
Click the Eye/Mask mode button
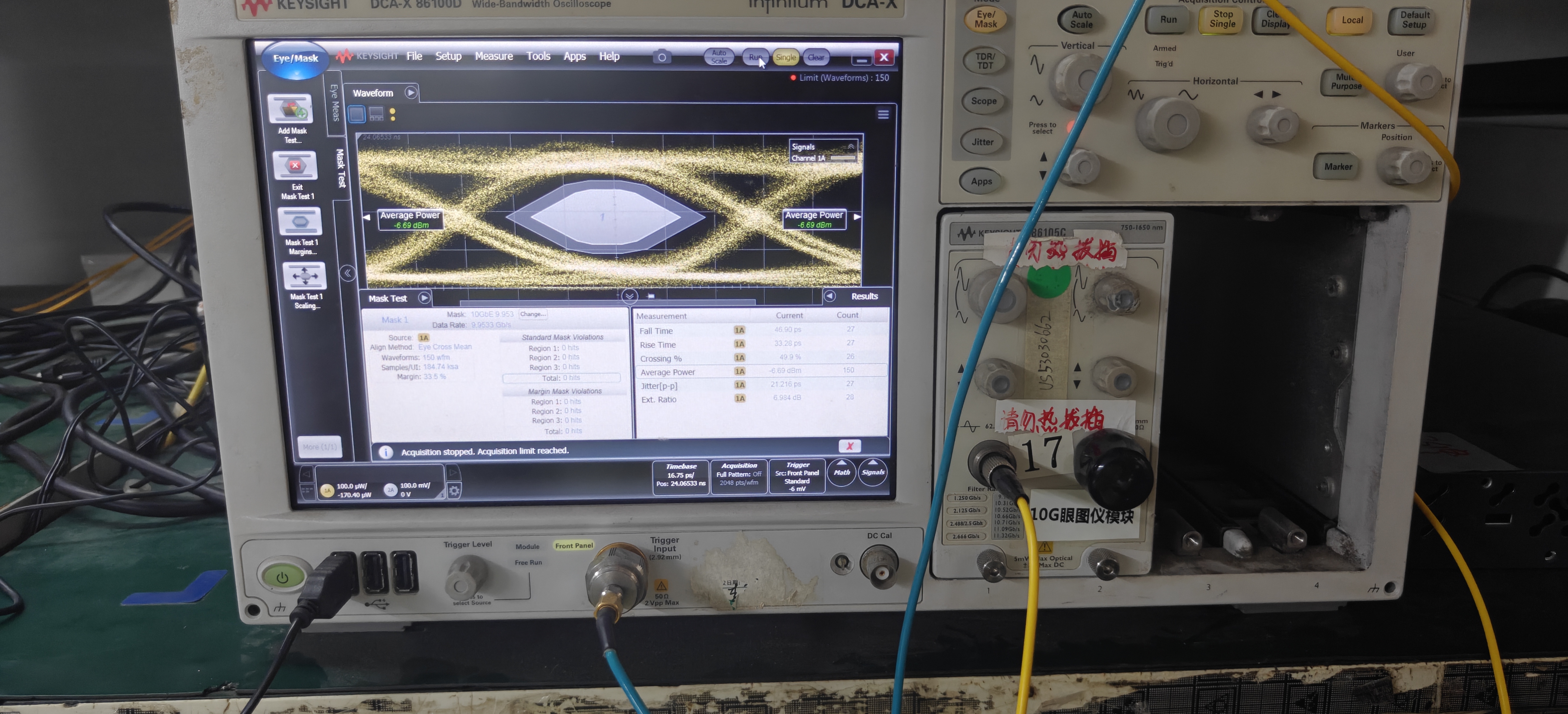click(296, 59)
